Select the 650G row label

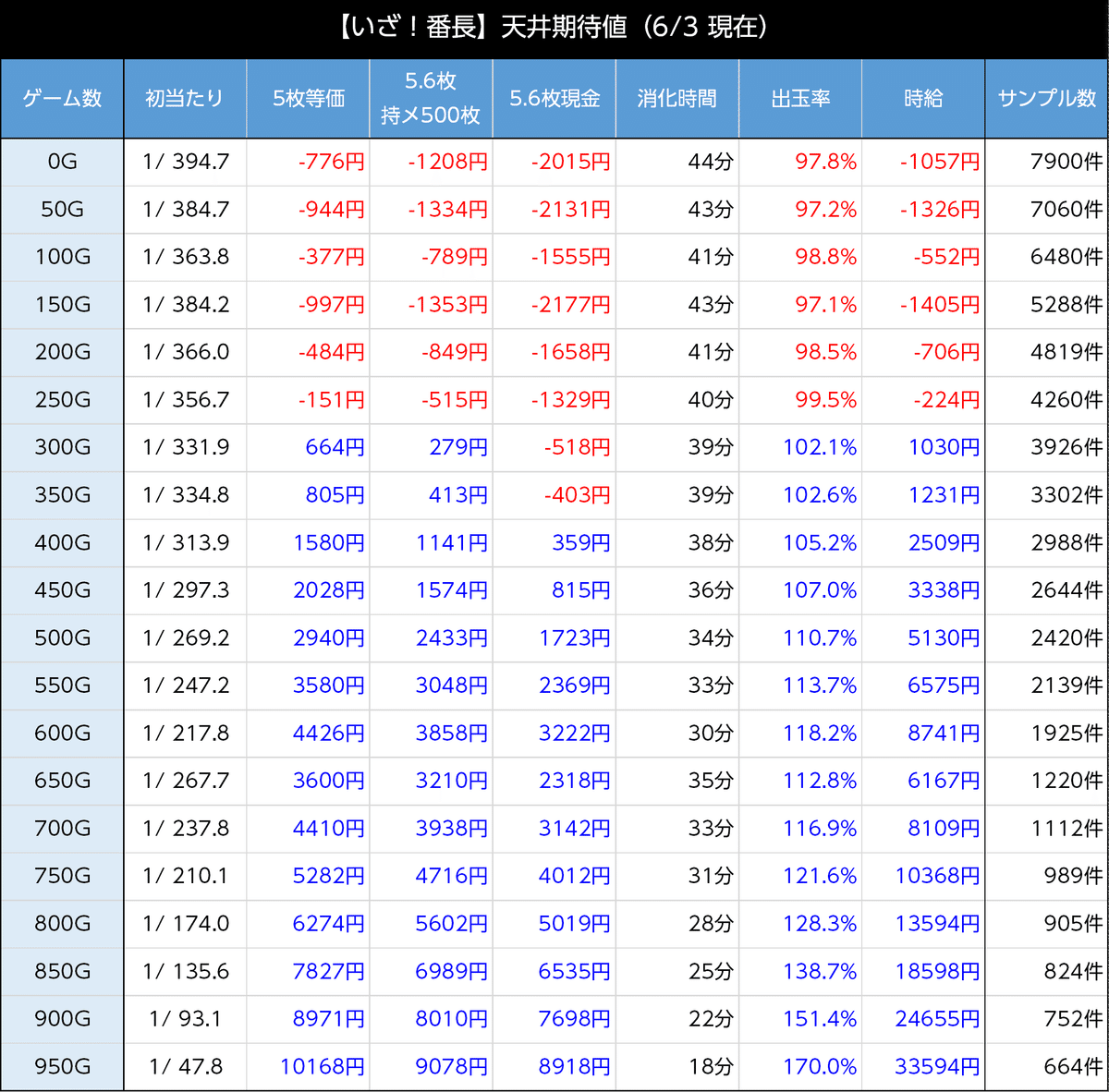tap(62, 781)
